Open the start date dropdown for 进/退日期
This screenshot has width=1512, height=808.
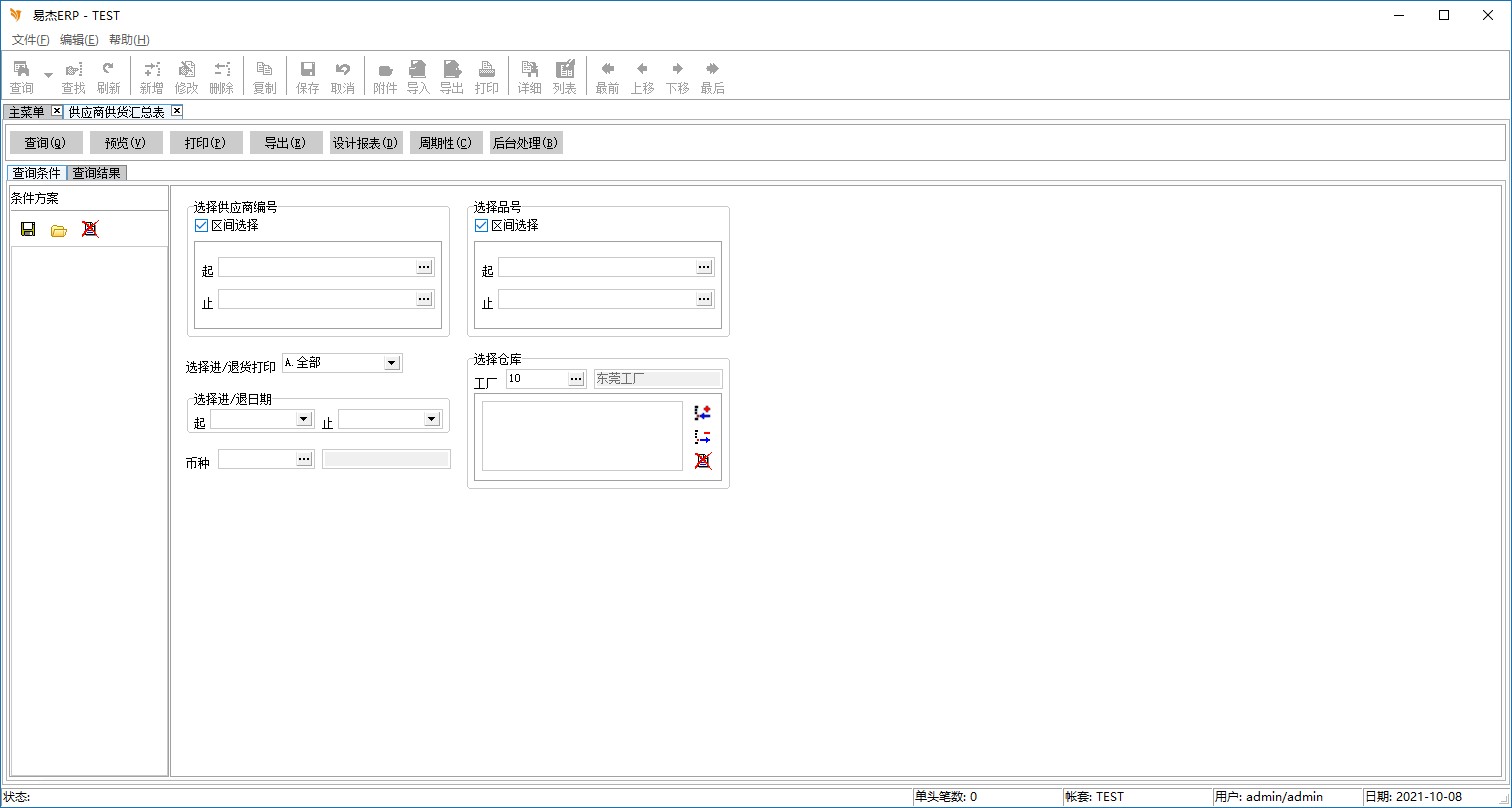(304, 419)
